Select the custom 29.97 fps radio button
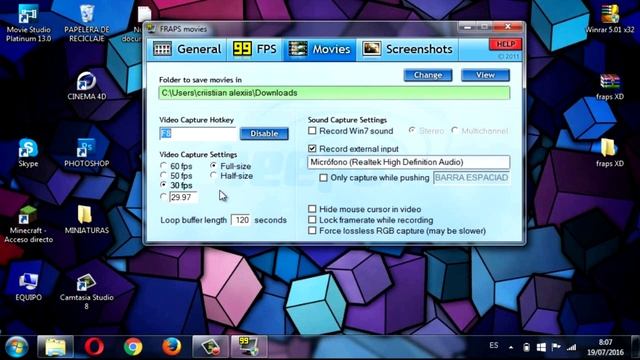 coord(164,197)
